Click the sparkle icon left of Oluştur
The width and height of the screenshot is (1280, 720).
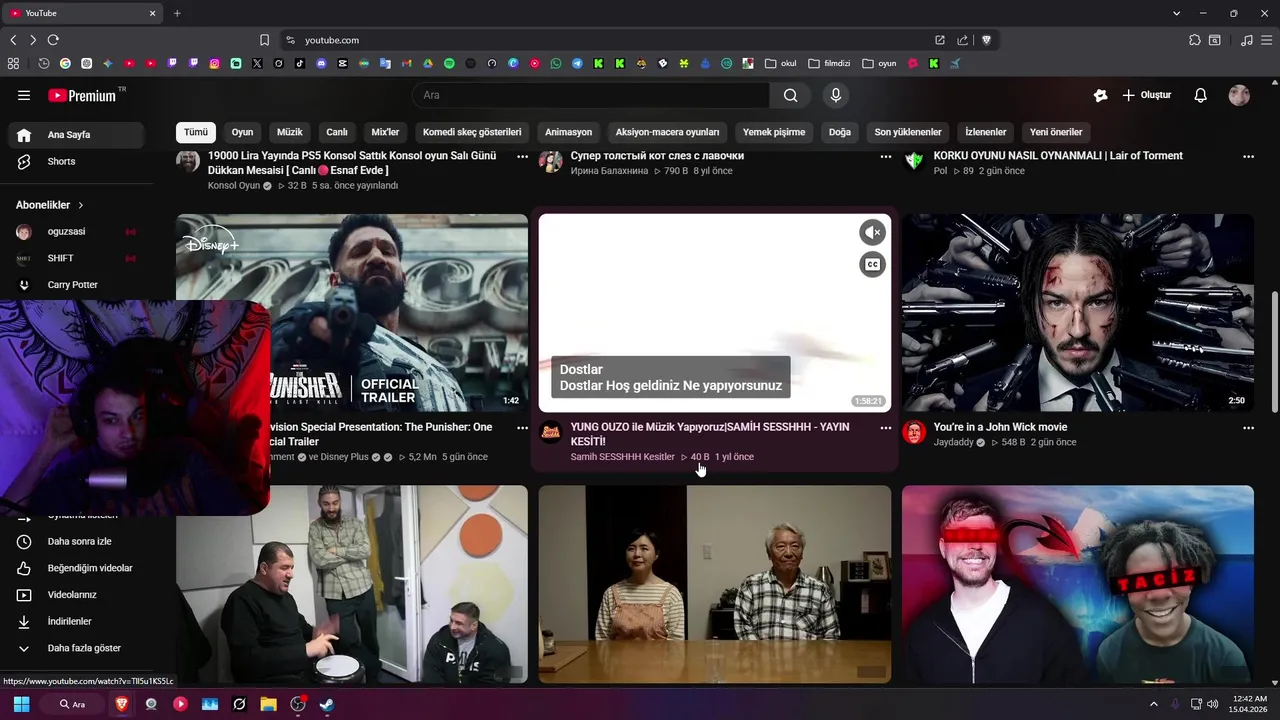tap(1100, 95)
